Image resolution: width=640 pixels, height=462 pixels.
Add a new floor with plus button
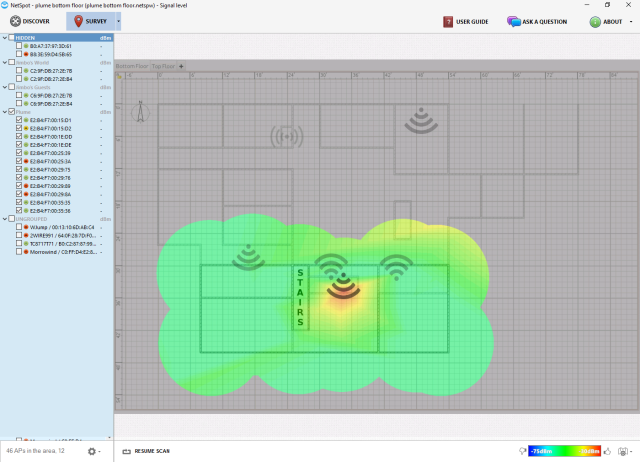[x=181, y=66]
